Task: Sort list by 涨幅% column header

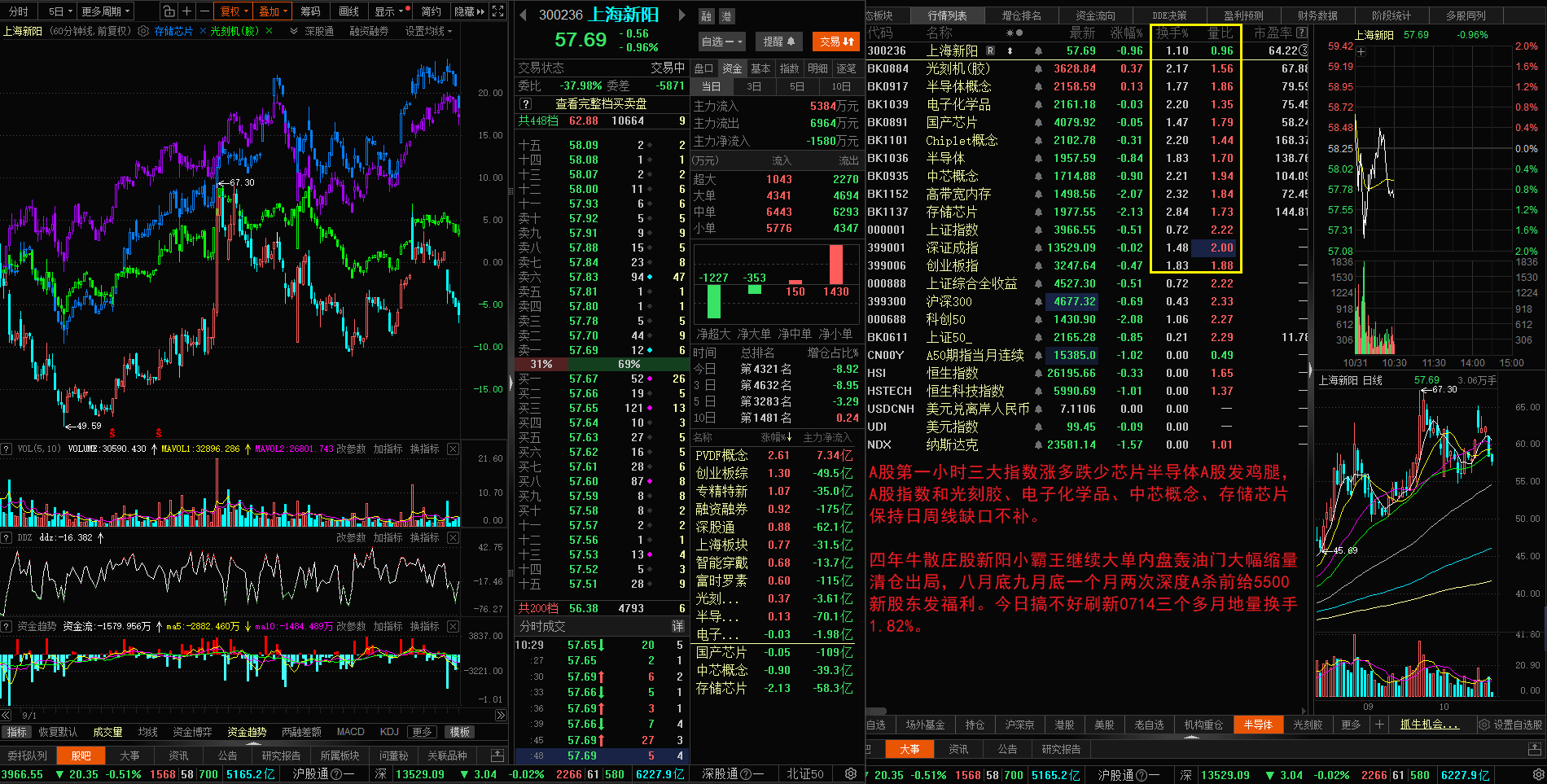Action: [1127, 33]
